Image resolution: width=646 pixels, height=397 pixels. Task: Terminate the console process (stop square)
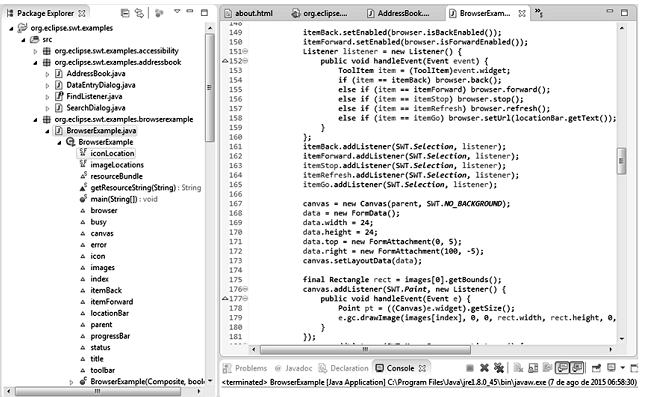click(x=470, y=368)
